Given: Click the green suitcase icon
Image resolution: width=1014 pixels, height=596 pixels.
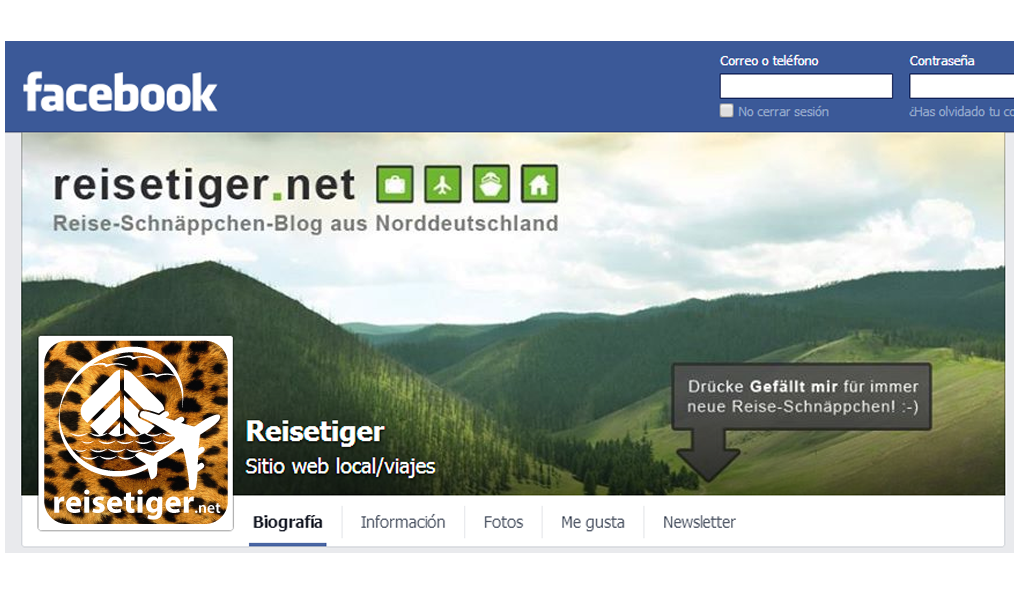Looking at the screenshot, I should (394, 184).
